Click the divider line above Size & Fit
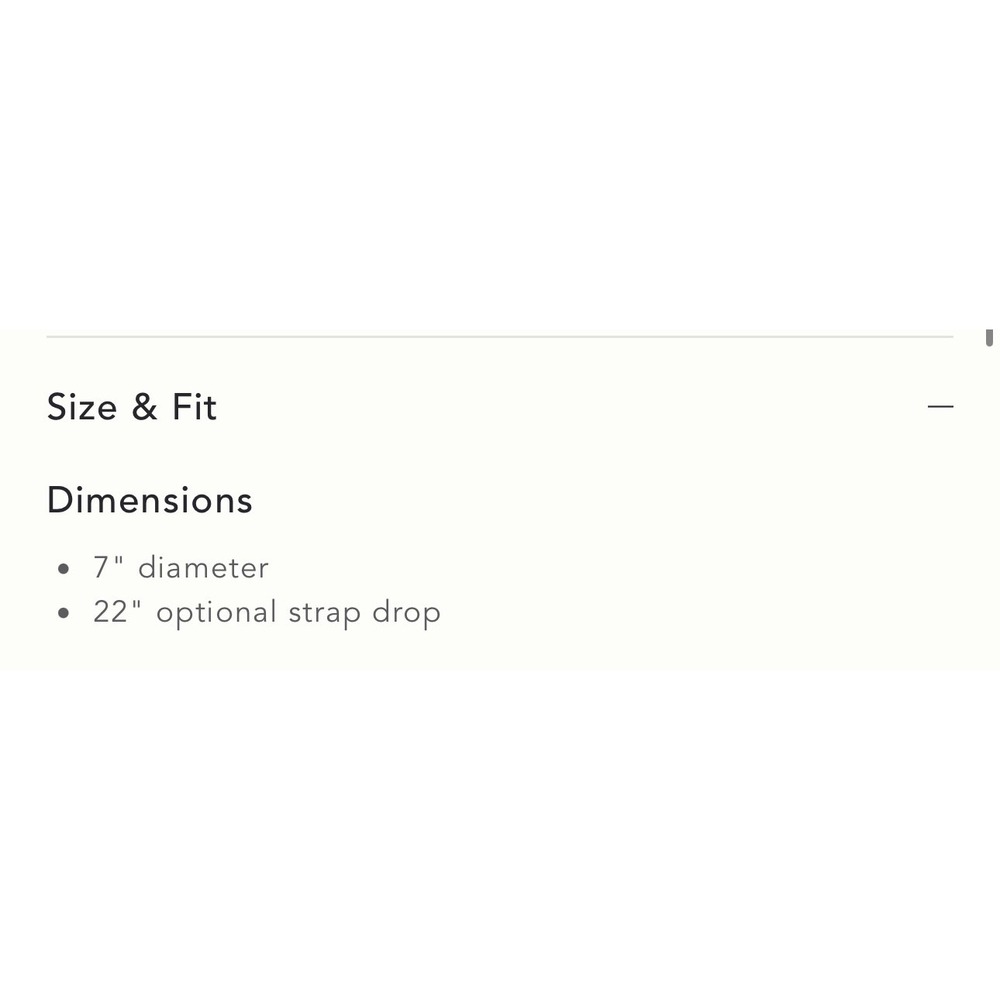This screenshot has height=1000, width=1000. pos(500,336)
